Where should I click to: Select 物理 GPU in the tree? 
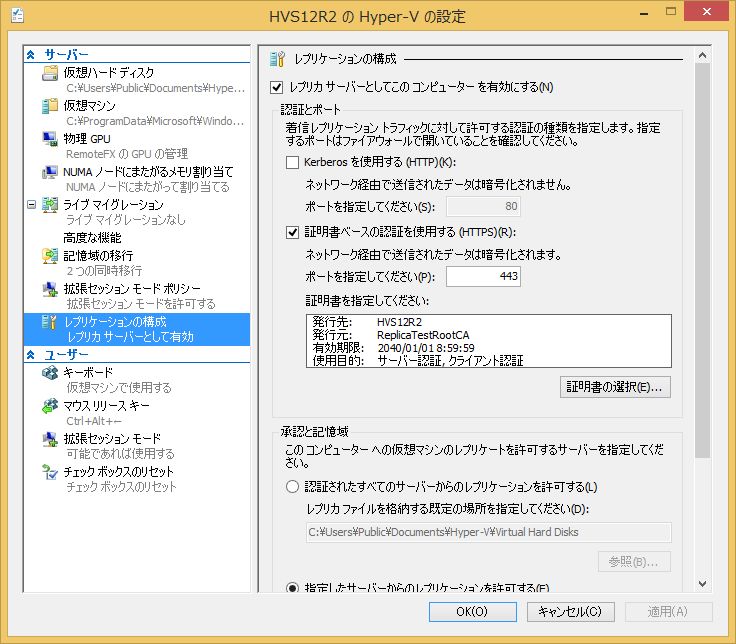[87, 139]
